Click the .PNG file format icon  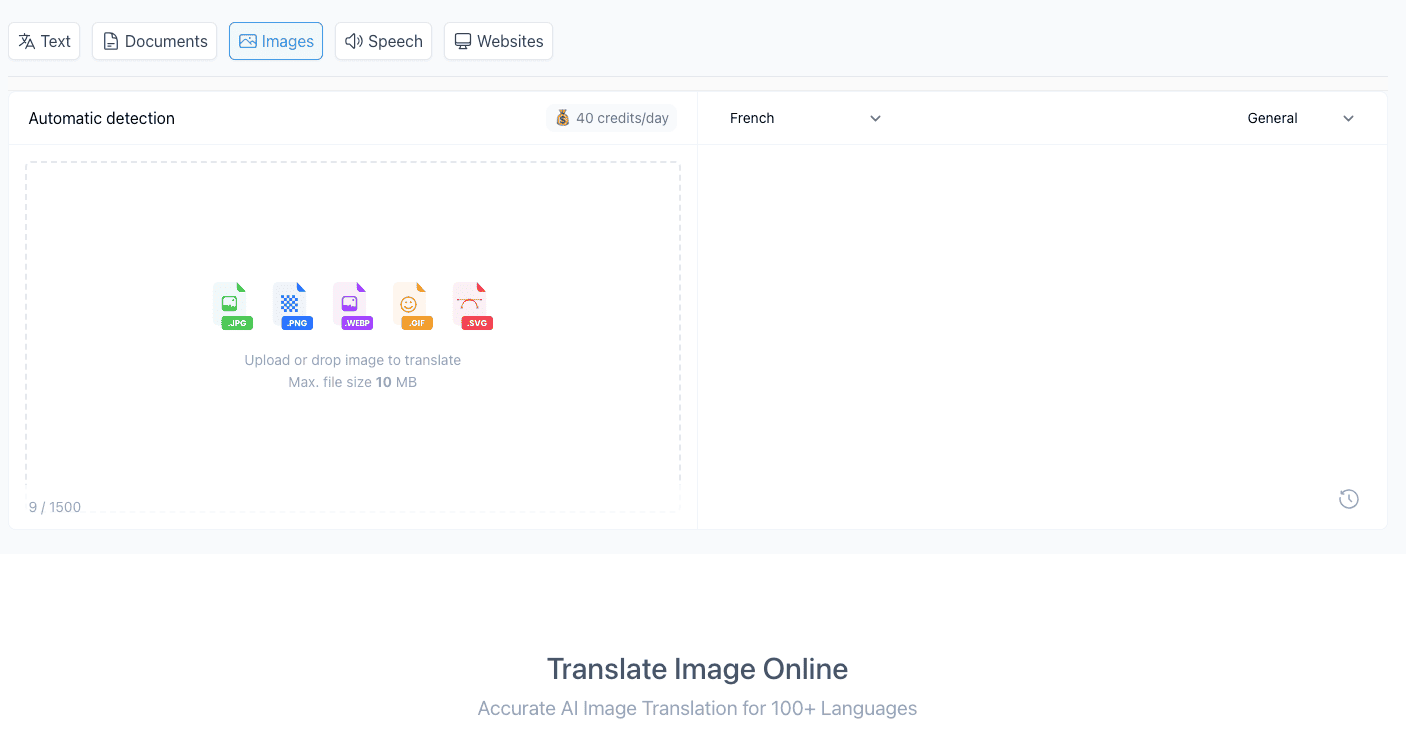[x=294, y=305]
